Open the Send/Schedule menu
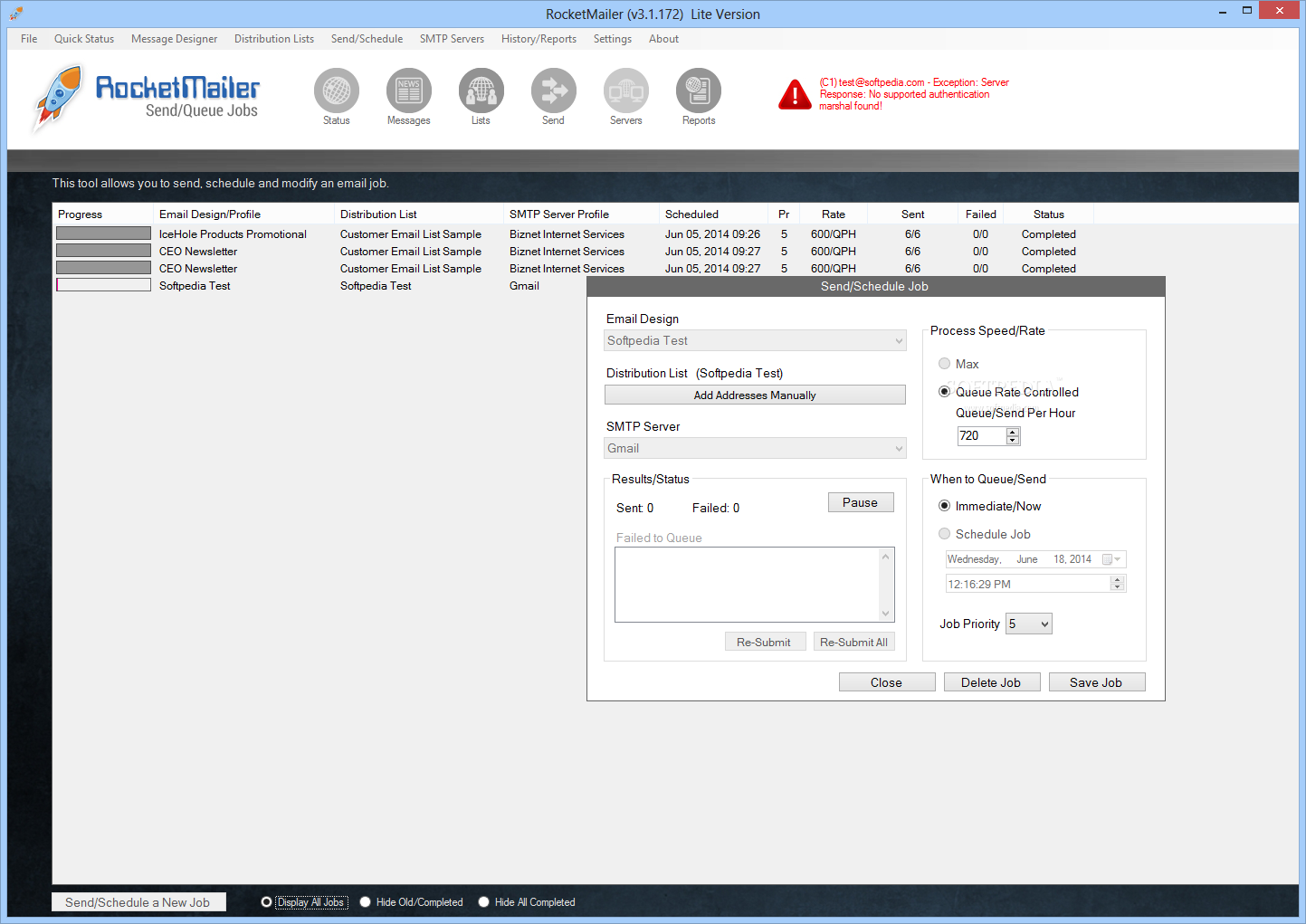The image size is (1306, 924). pyautogui.click(x=367, y=39)
